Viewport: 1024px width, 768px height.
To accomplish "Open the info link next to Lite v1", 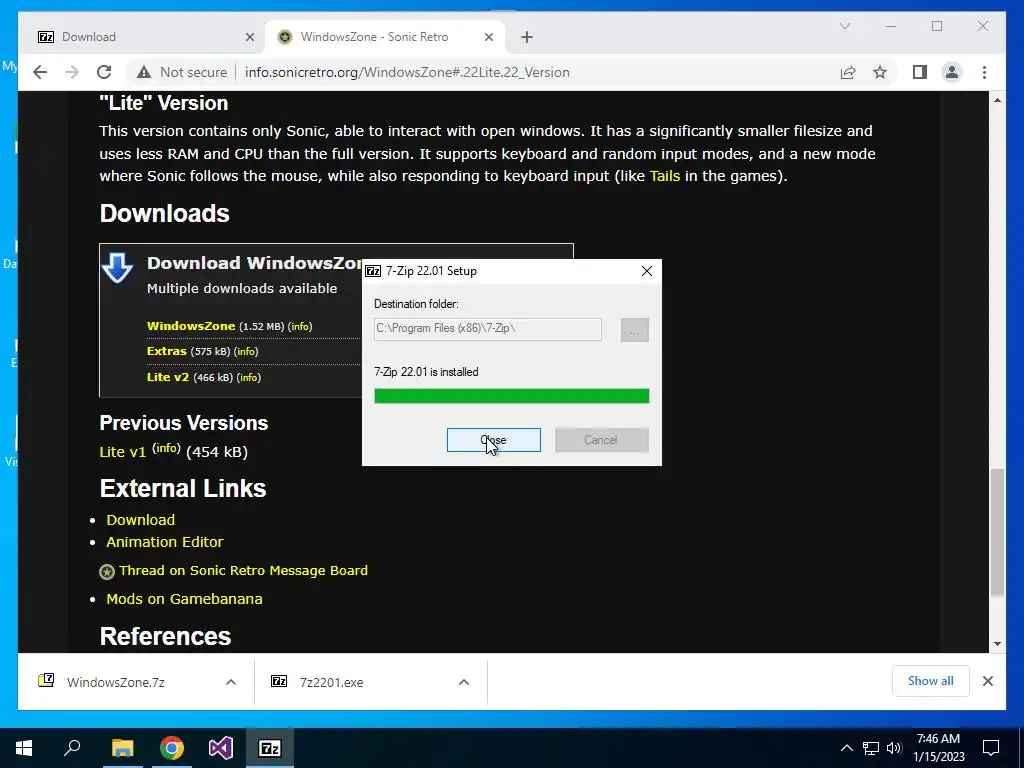I will [x=167, y=448].
